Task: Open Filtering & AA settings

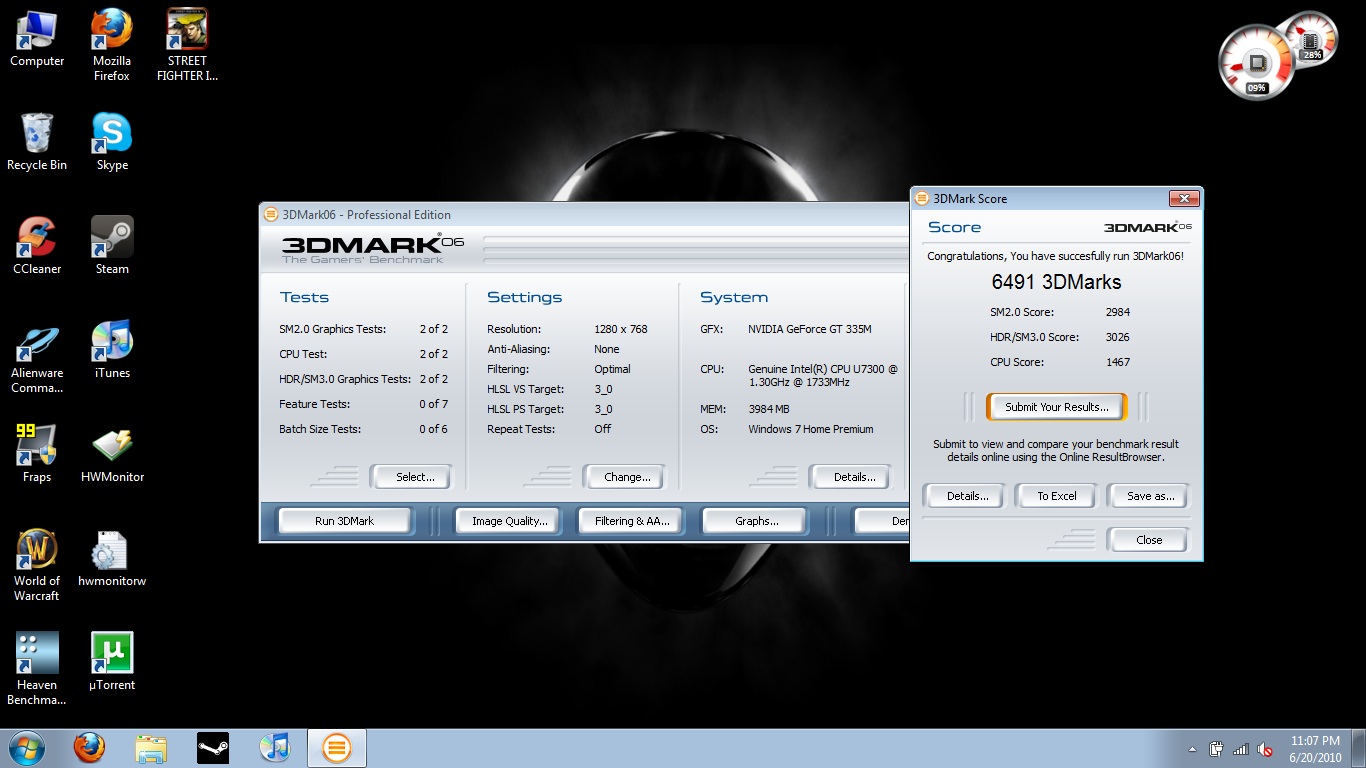Action: [632, 521]
